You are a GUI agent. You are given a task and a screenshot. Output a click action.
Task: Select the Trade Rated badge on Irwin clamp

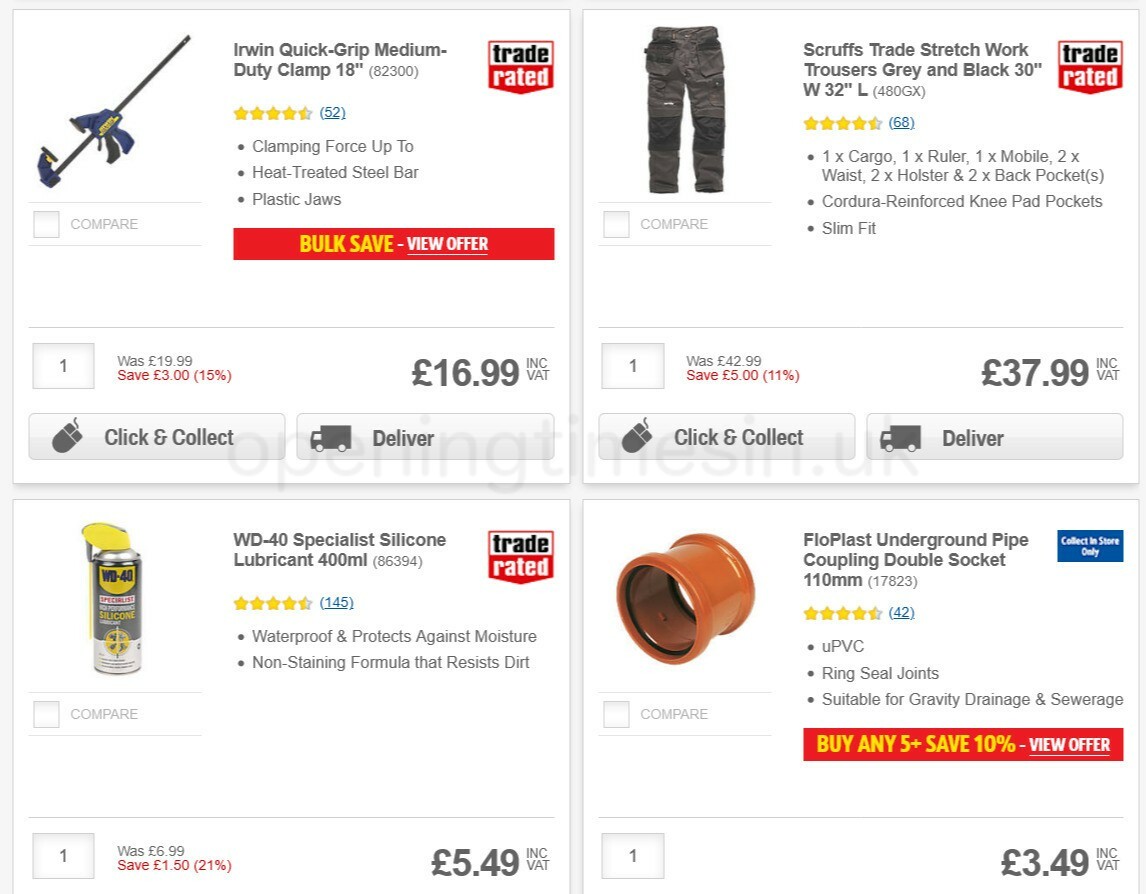point(519,64)
